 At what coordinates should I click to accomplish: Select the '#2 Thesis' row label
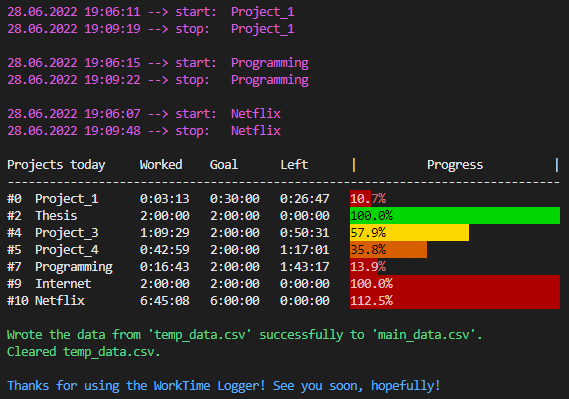click(42, 216)
